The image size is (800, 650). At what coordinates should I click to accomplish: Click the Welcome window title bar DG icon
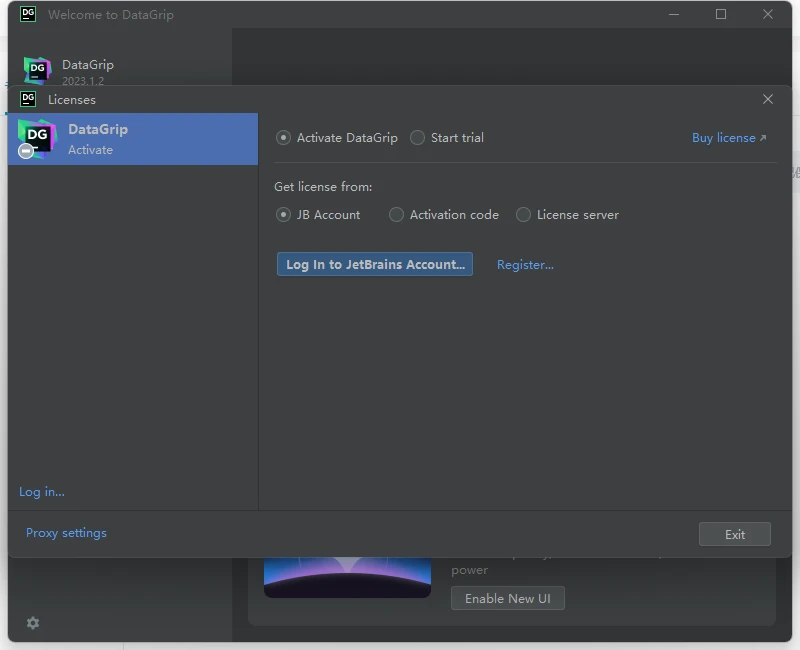tap(28, 14)
